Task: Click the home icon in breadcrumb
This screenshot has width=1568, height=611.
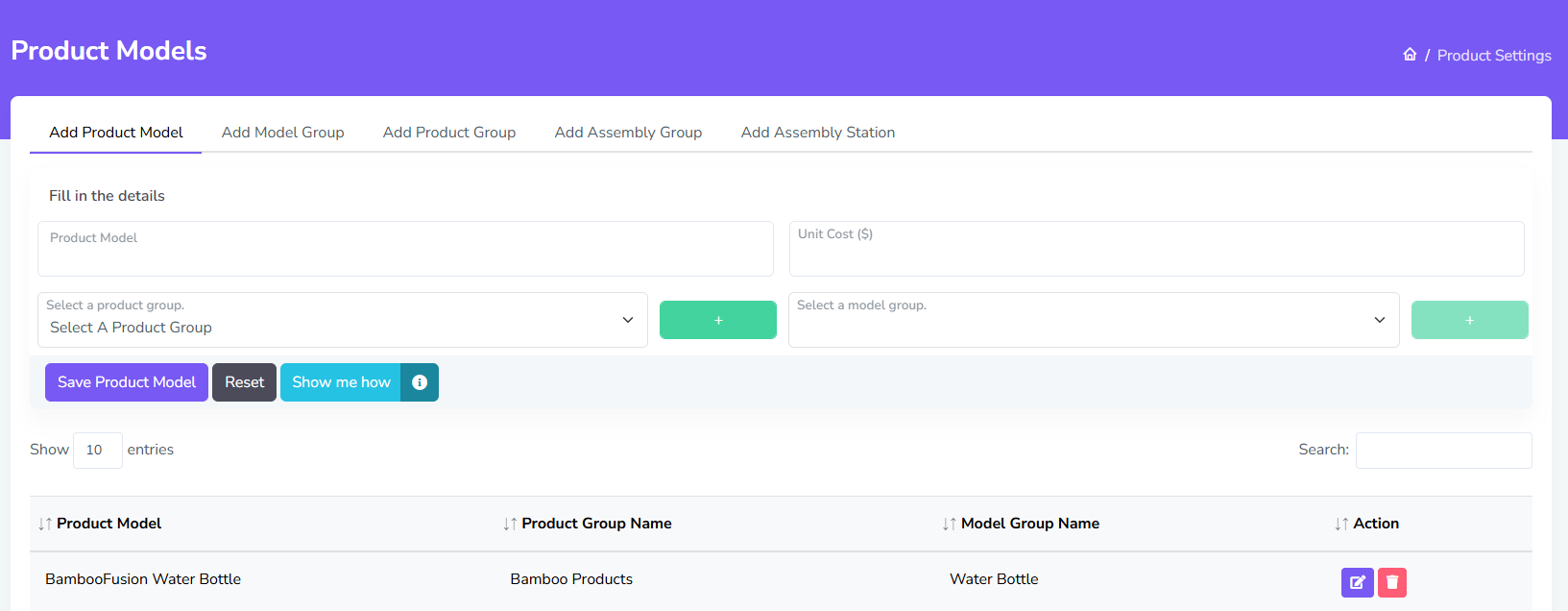Action: 1410,55
